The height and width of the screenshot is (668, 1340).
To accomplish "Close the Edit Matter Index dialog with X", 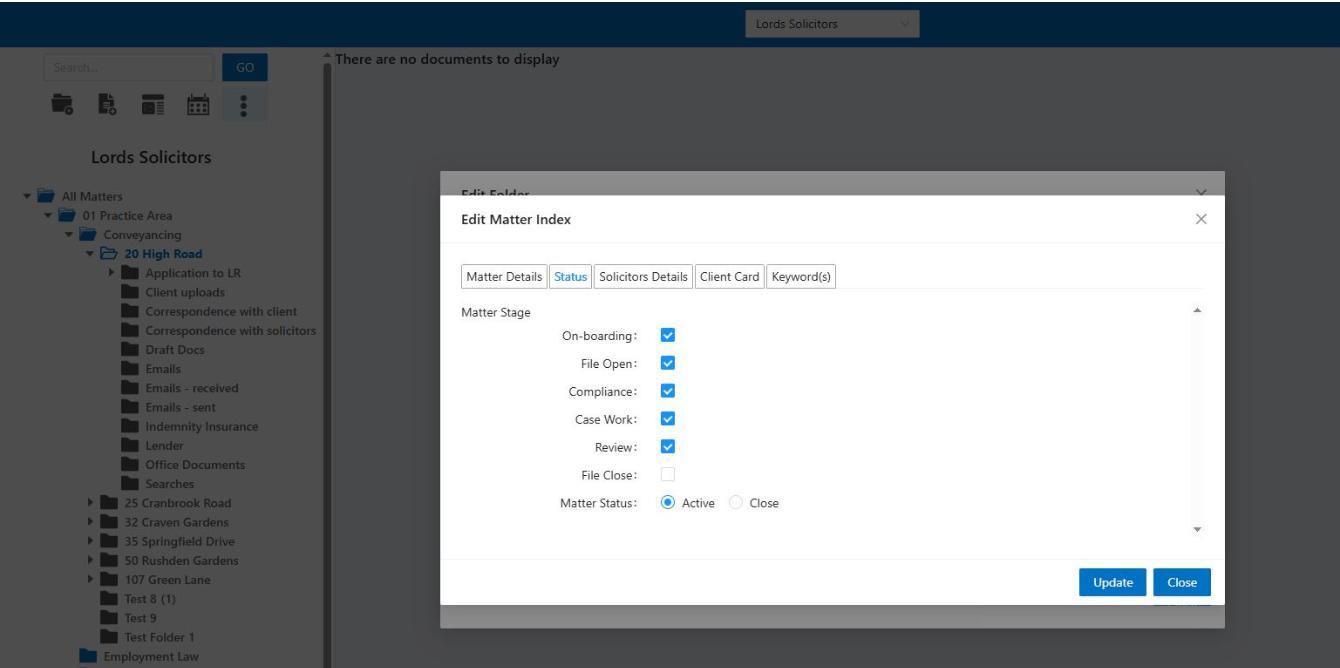I will tap(1201, 219).
